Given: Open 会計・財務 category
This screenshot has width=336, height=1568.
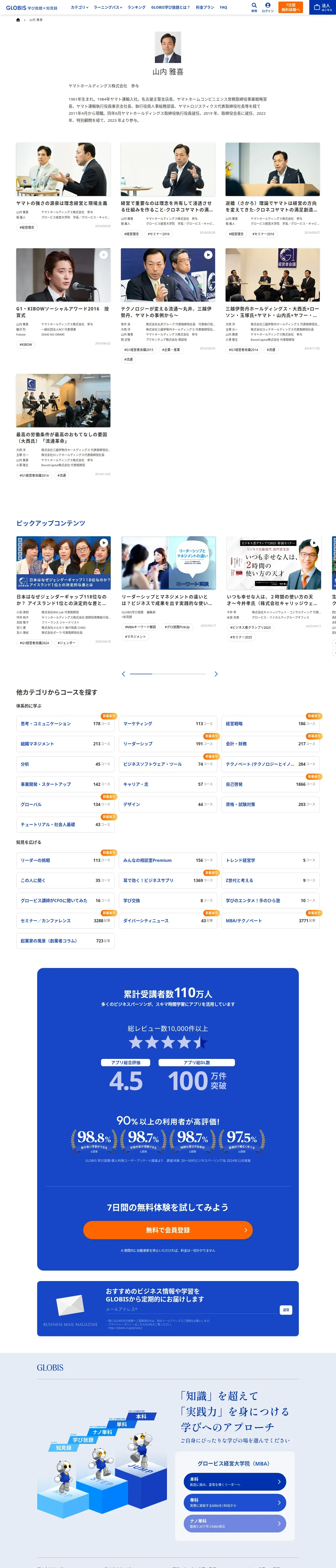Looking at the screenshot, I should 270,744.
